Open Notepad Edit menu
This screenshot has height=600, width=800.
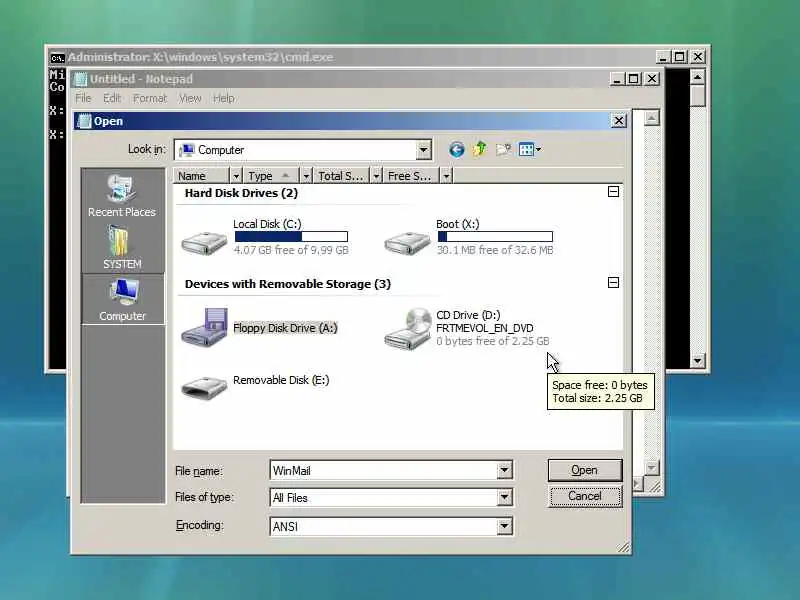click(112, 98)
